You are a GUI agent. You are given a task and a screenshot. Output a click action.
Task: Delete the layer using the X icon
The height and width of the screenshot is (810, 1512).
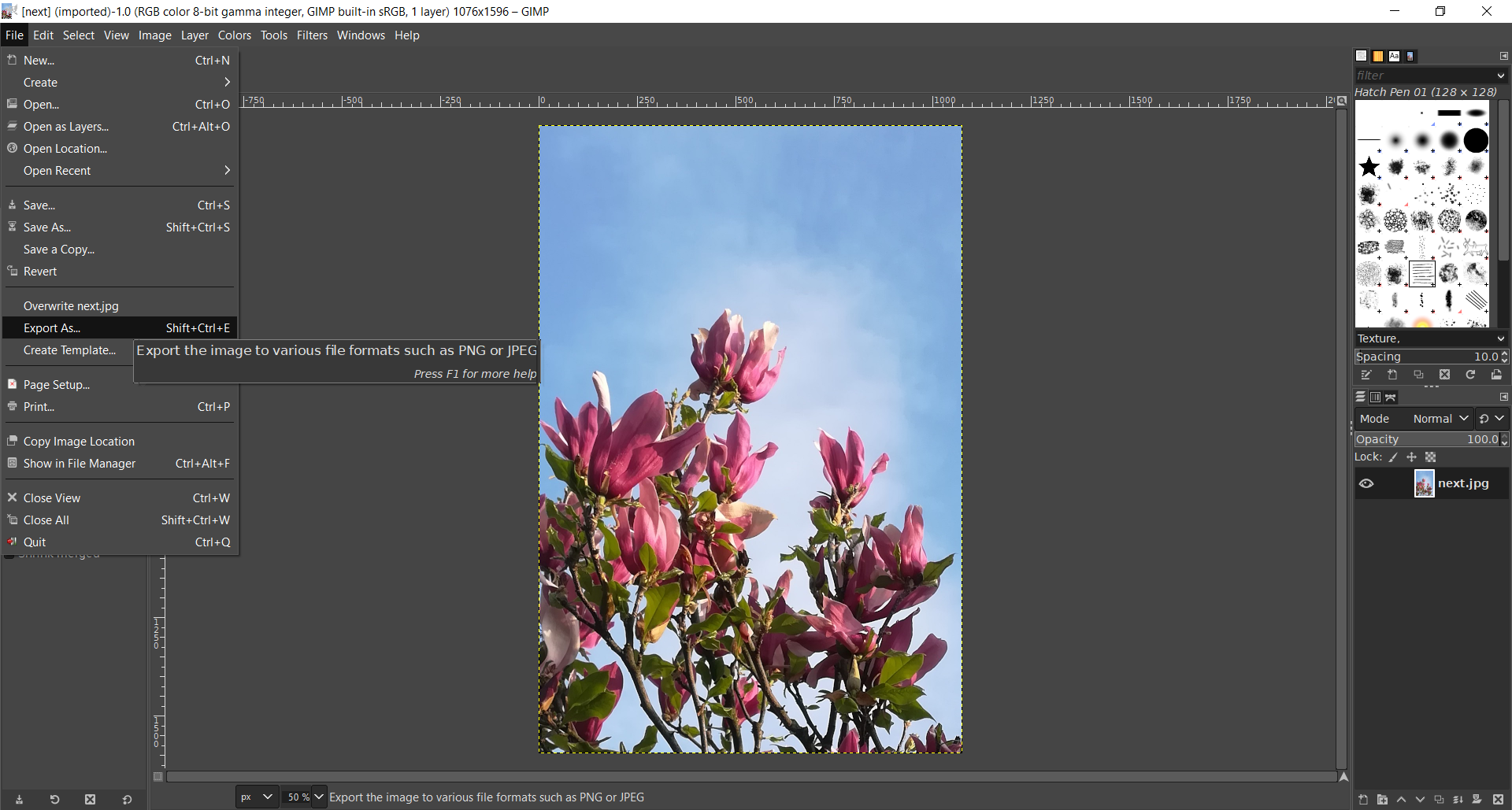click(x=1498, y=800)
